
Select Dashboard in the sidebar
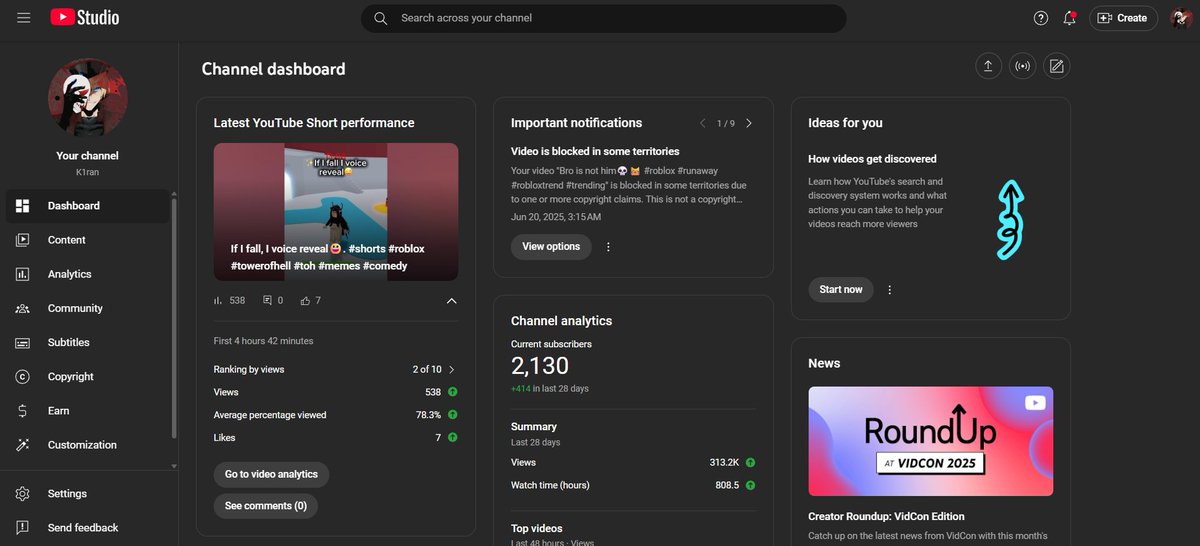tap(87, 206)
